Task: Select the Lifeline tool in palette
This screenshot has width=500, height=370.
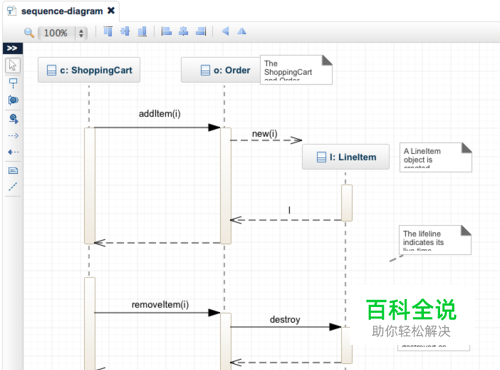Action: pyautogui.click(x=13, y=83)
